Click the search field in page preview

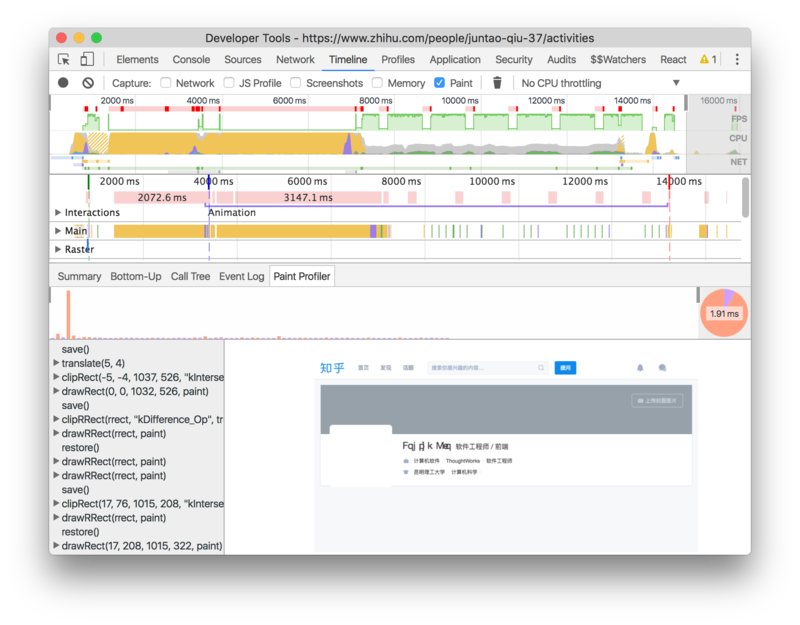(x=488, y=368)
